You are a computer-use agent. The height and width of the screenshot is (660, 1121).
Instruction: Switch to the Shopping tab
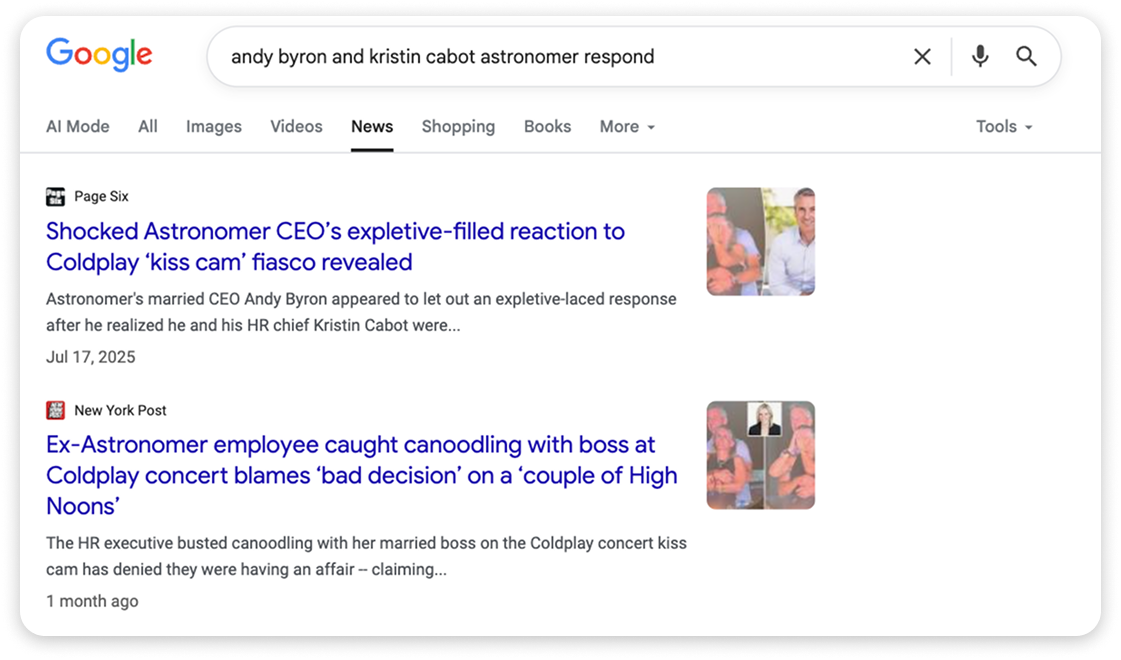(458, 126)
